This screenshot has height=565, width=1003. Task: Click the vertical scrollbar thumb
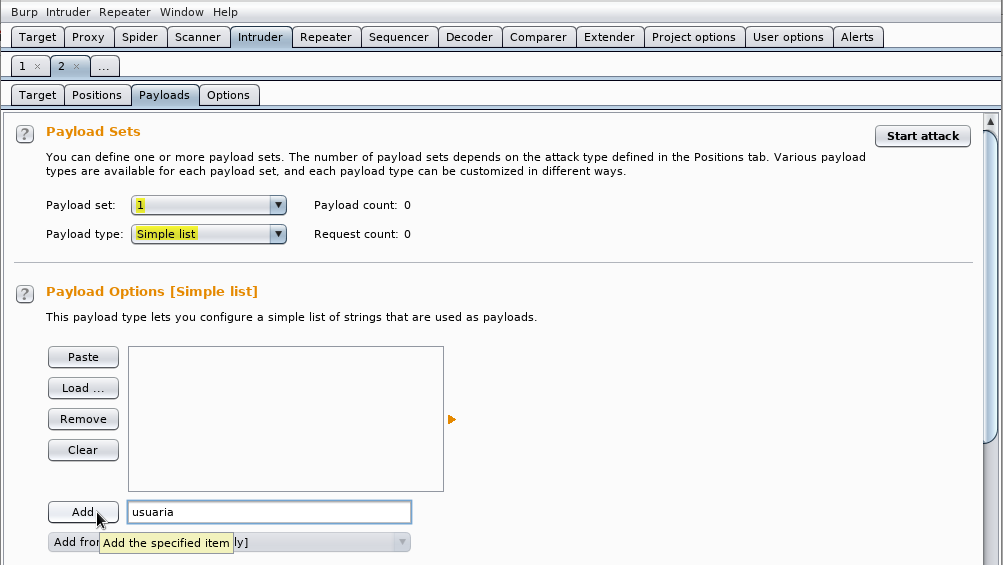(x=990, y=287)
